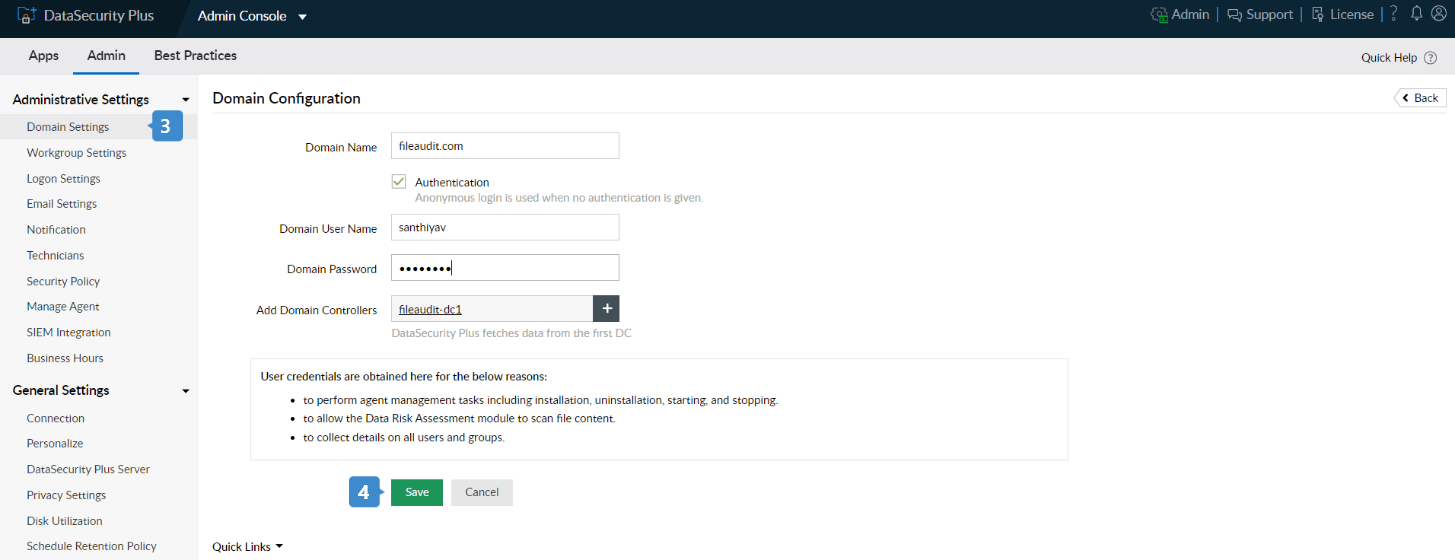Cancel the domain configuration

482,492
